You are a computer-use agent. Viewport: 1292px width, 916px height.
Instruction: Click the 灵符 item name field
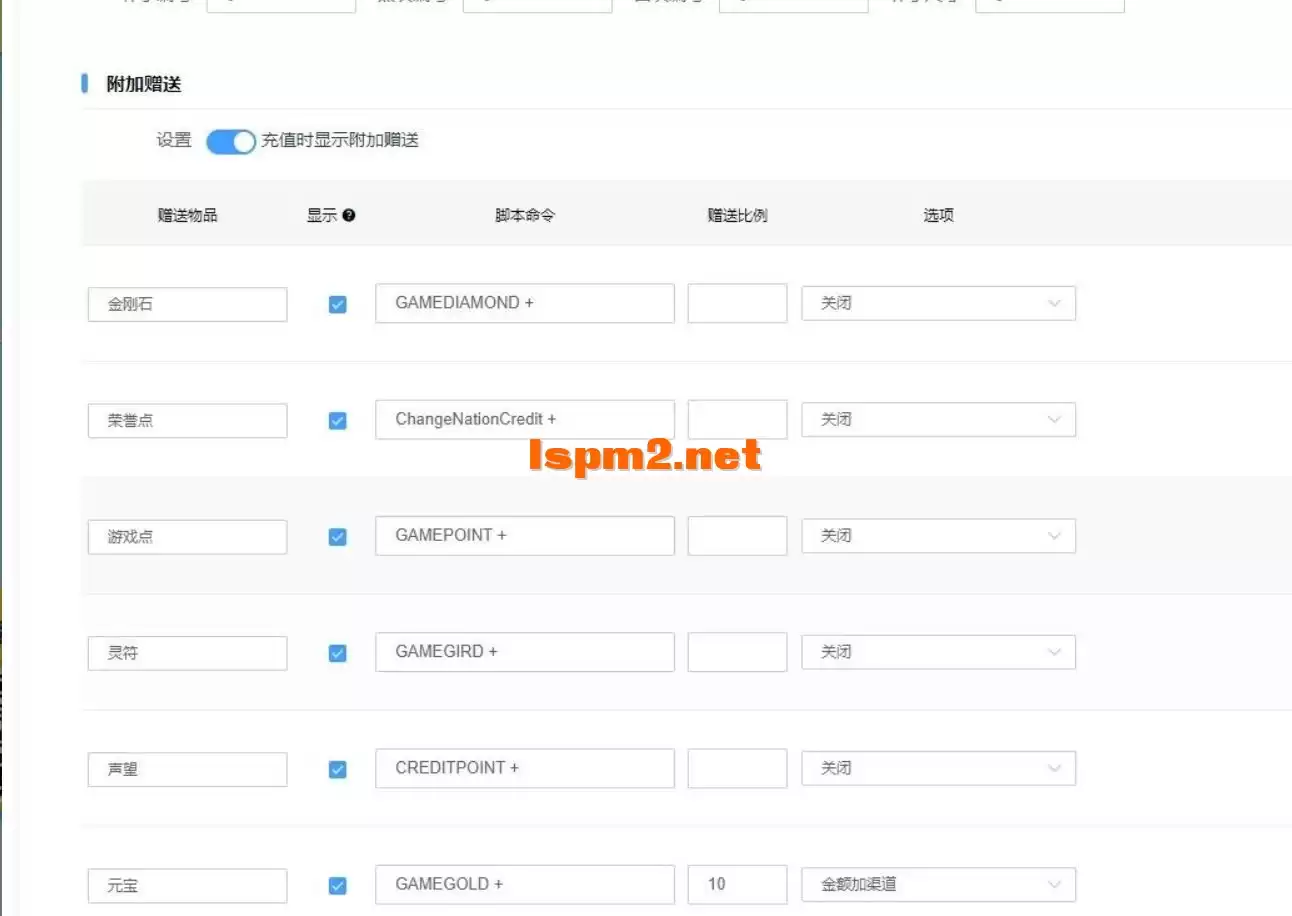coord(187,653)
